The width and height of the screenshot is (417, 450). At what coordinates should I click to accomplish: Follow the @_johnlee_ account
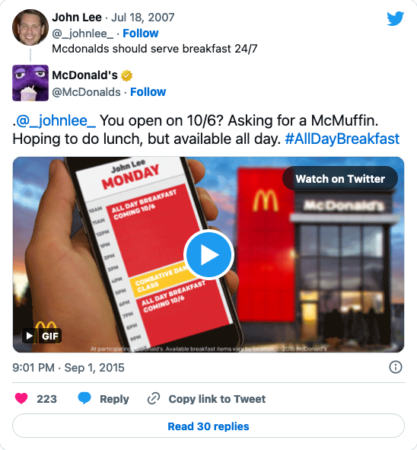click(x=140, y=33)
